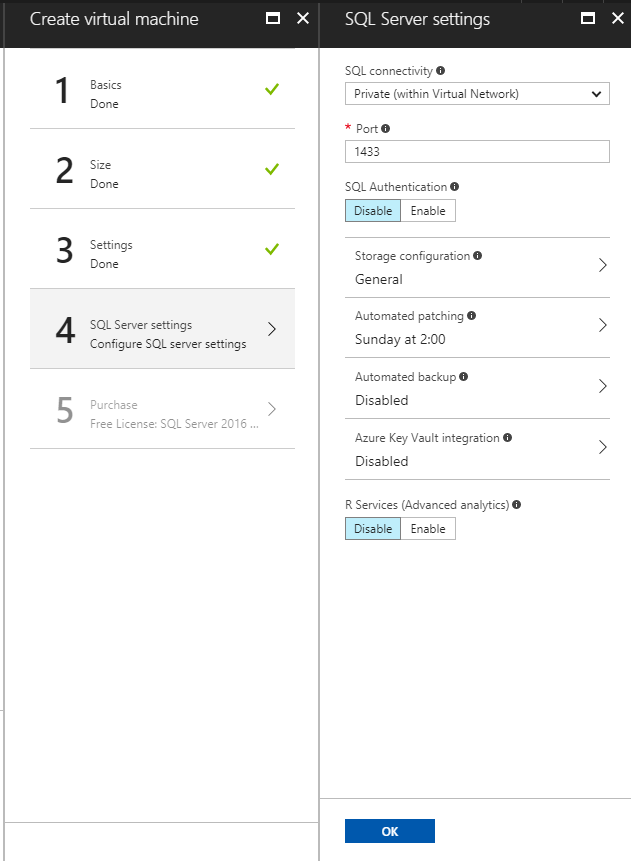631x861 pixels.
Task: Disable SQL Authentication
Action: click(372, 210)
